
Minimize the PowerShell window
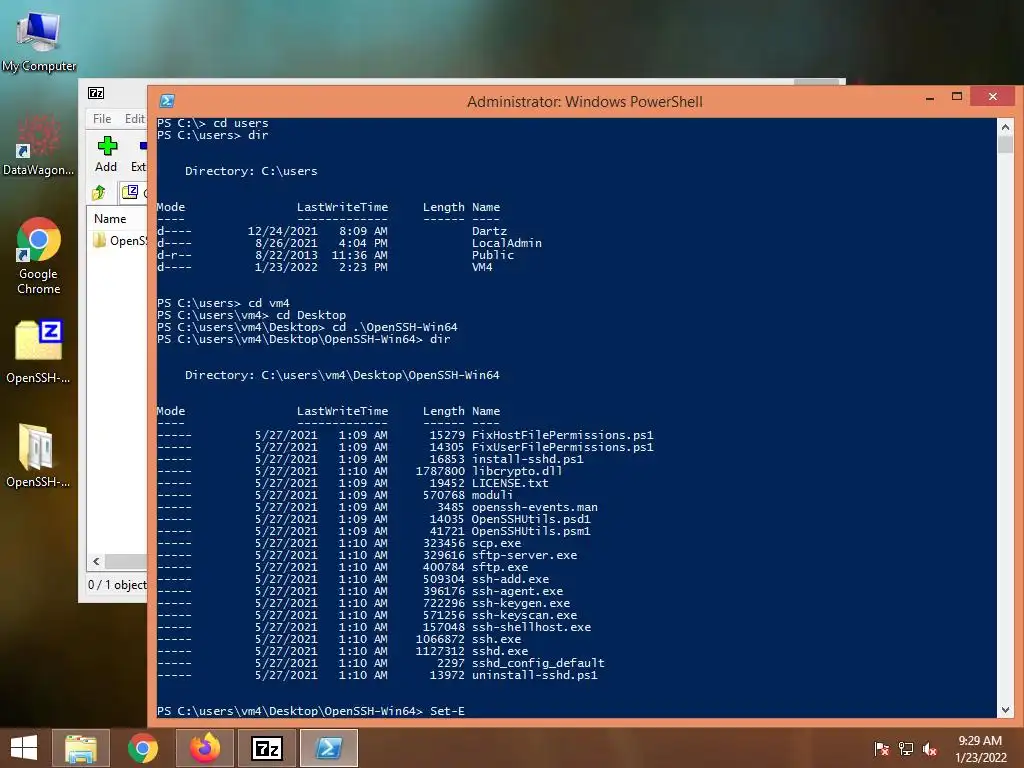point(930,98)
